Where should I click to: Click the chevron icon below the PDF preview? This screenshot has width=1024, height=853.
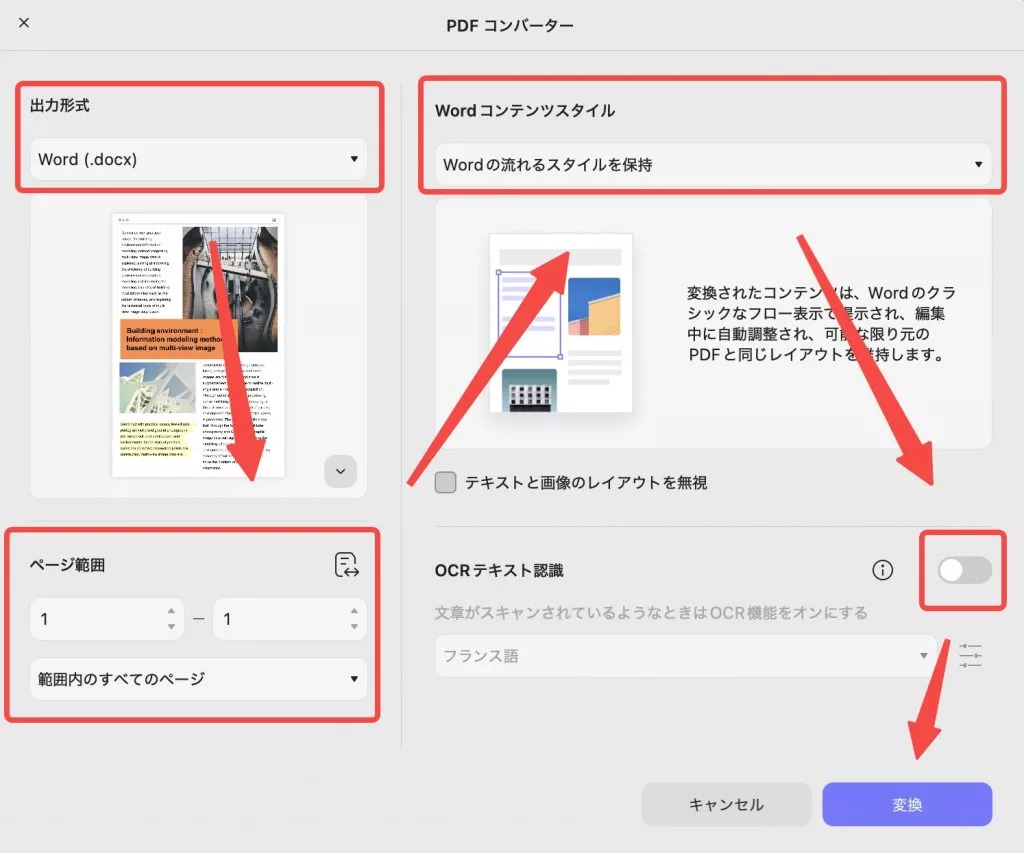coord(340,470)
